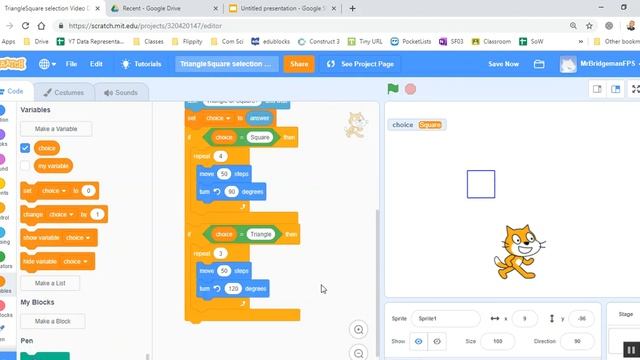Click the sprite x position field
The height and width of the screenshot is (360, 640).
(524, 318)
